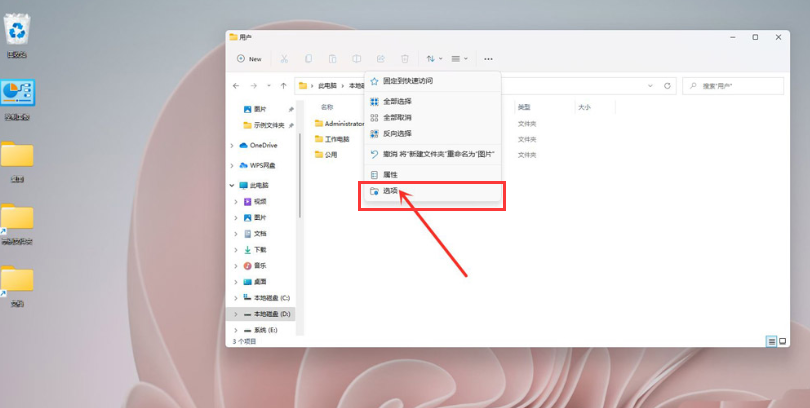Click the refresh icon beside address bar

(668, 87)
